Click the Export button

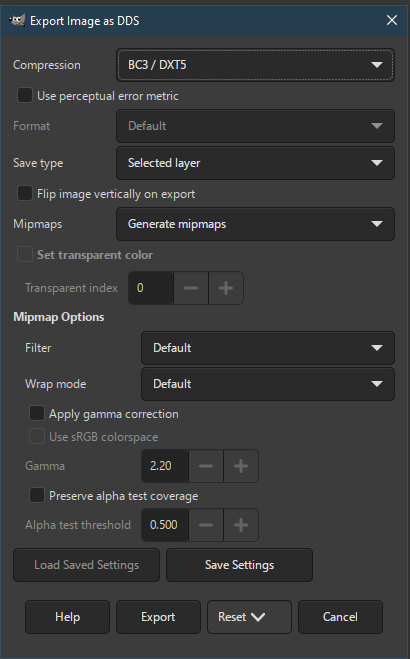tap(158, 617)
